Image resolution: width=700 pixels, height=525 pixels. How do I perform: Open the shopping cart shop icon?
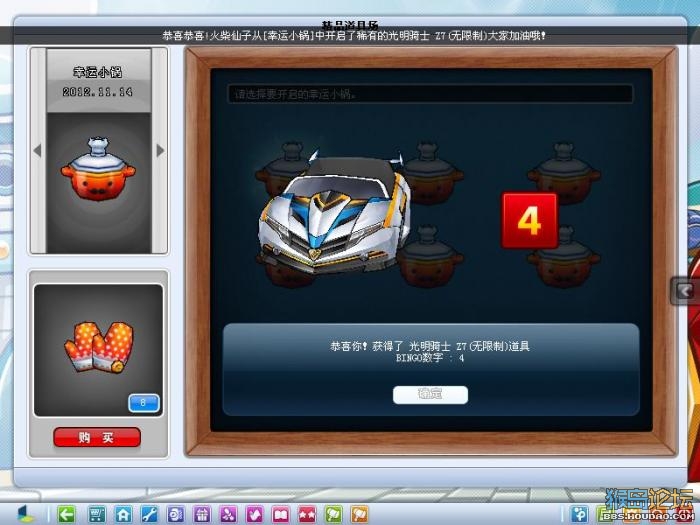click(96, 514)
